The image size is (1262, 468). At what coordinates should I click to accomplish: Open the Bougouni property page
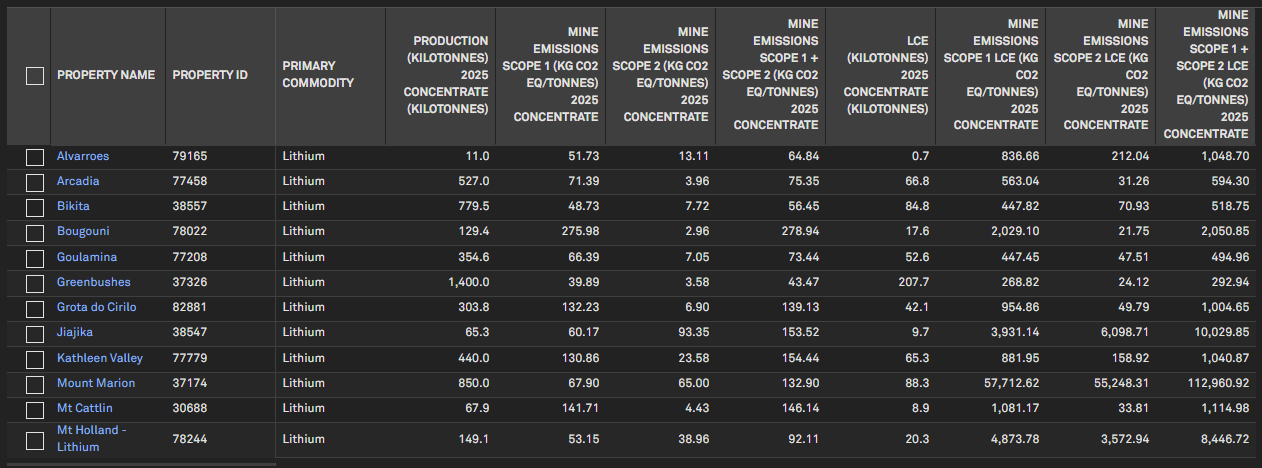(83, 232)
